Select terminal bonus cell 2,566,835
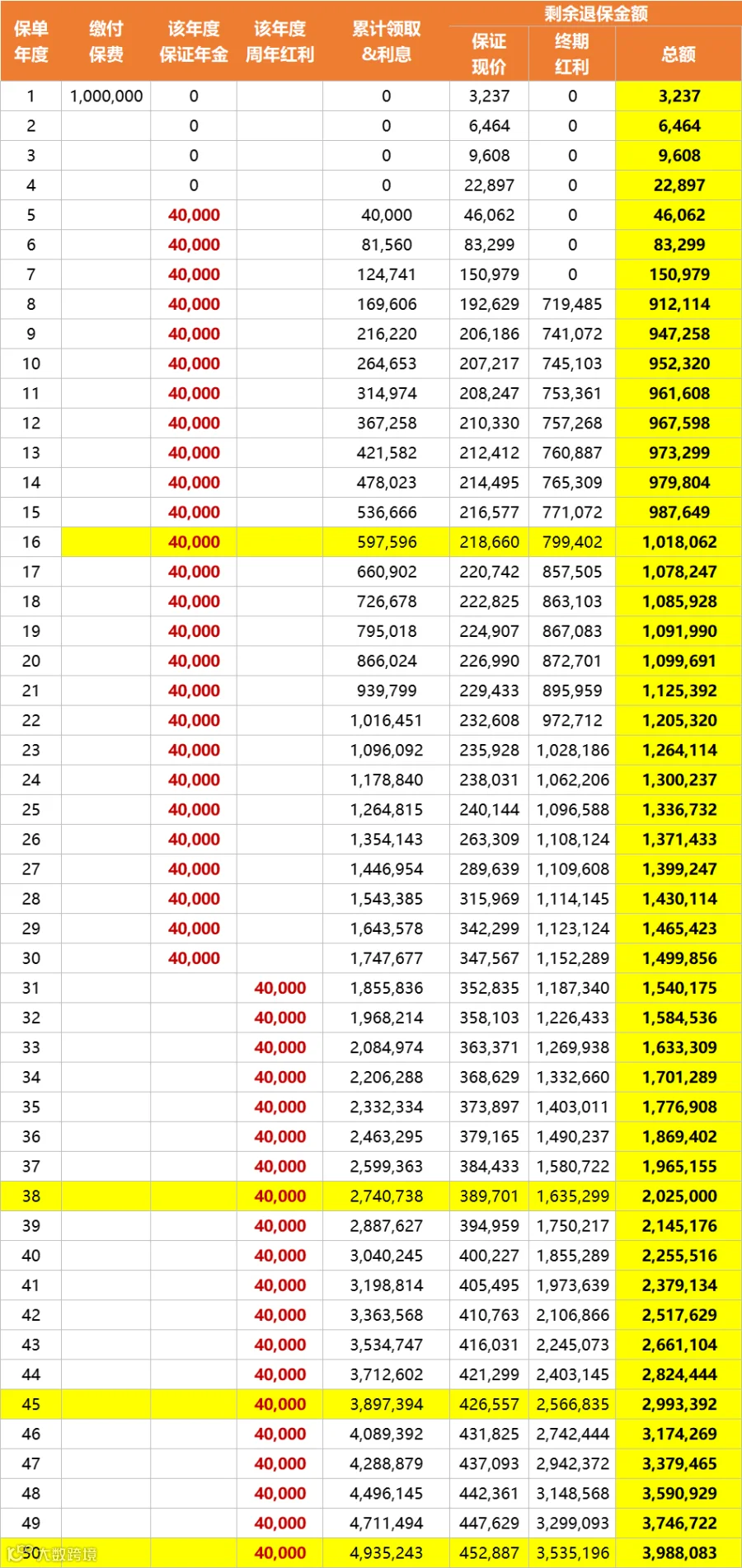This screenshot has width=742, height=1568. (572, 1404)
